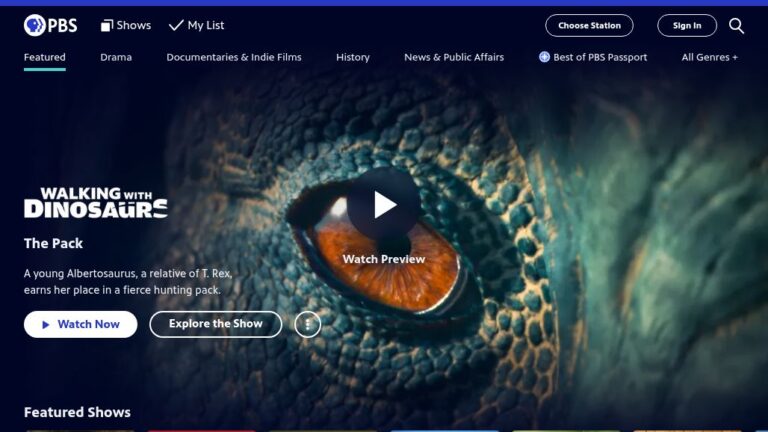The height and width of the screenshot is (432, 768).
Task: Click the Watch Preview label
Action: 384,259
